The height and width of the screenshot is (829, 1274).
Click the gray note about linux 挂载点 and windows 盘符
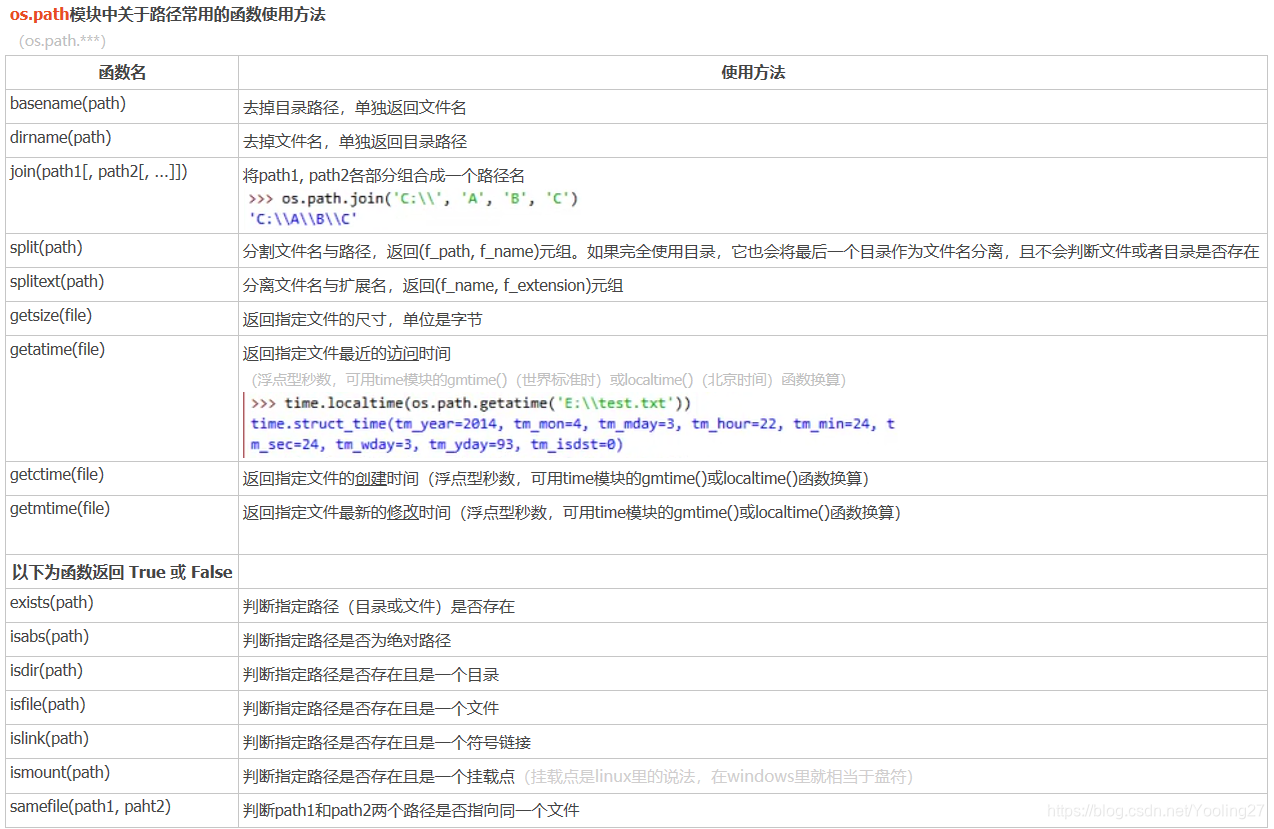point(718,776)
